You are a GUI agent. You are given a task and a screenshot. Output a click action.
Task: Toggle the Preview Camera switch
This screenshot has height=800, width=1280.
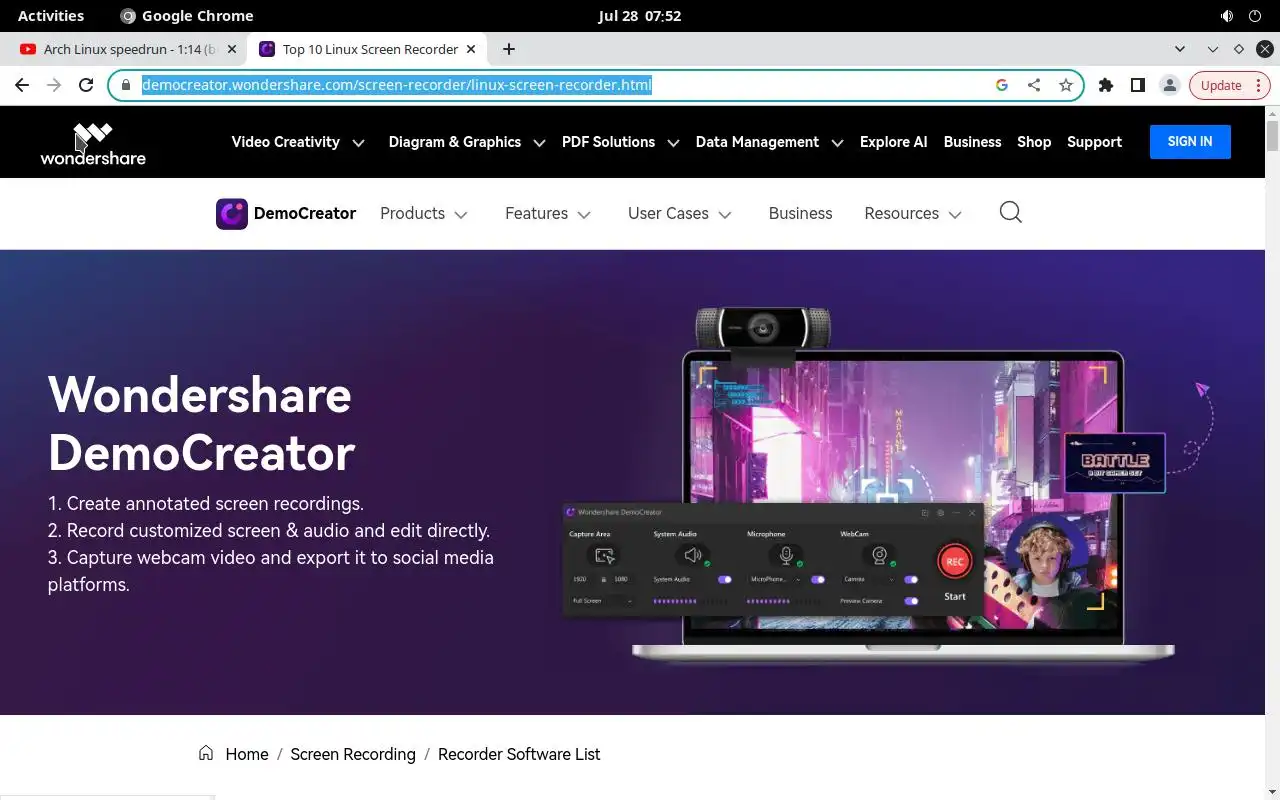[x=911, y=601]
